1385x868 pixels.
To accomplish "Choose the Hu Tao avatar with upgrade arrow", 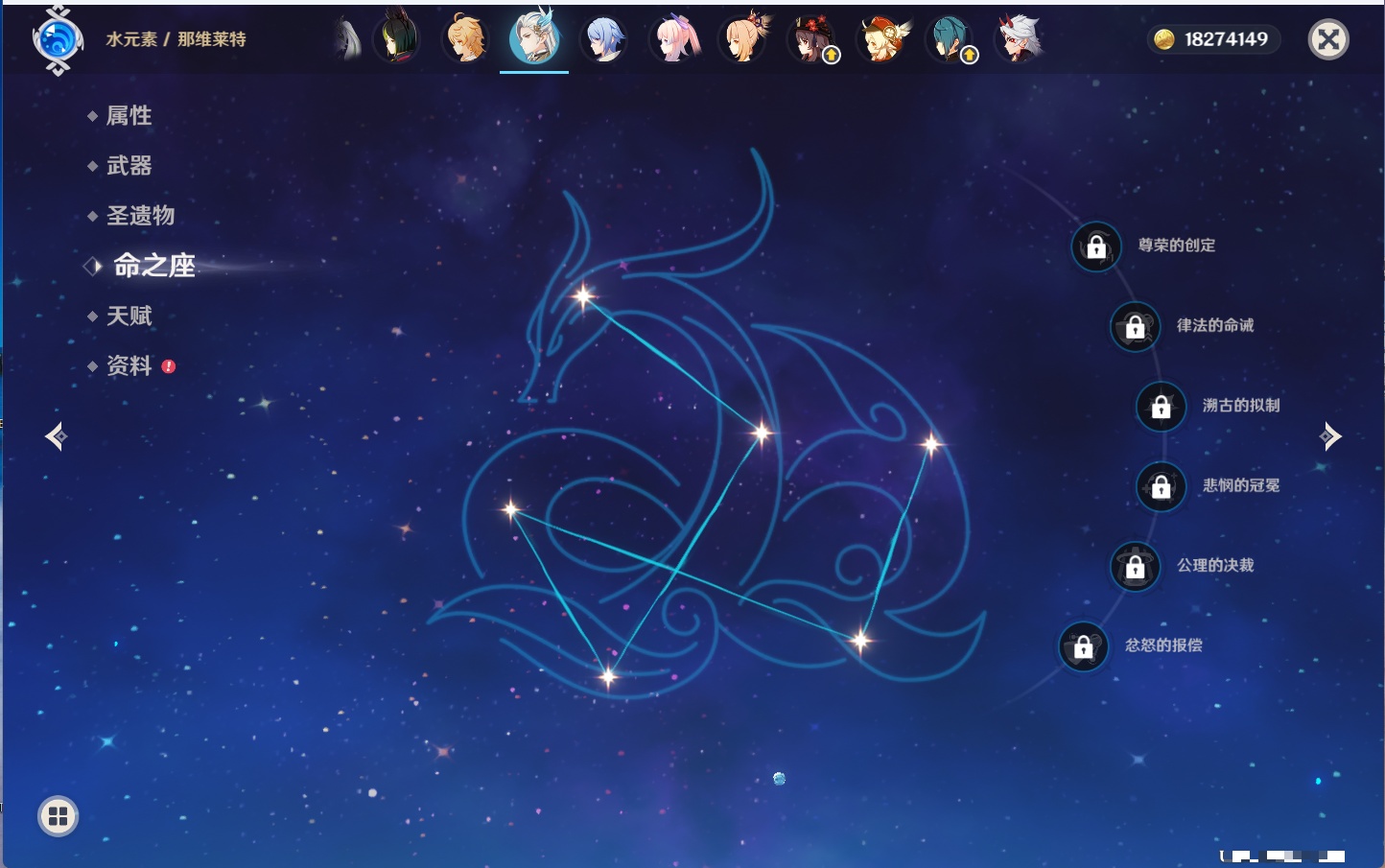I will click(x=813, y=39).
